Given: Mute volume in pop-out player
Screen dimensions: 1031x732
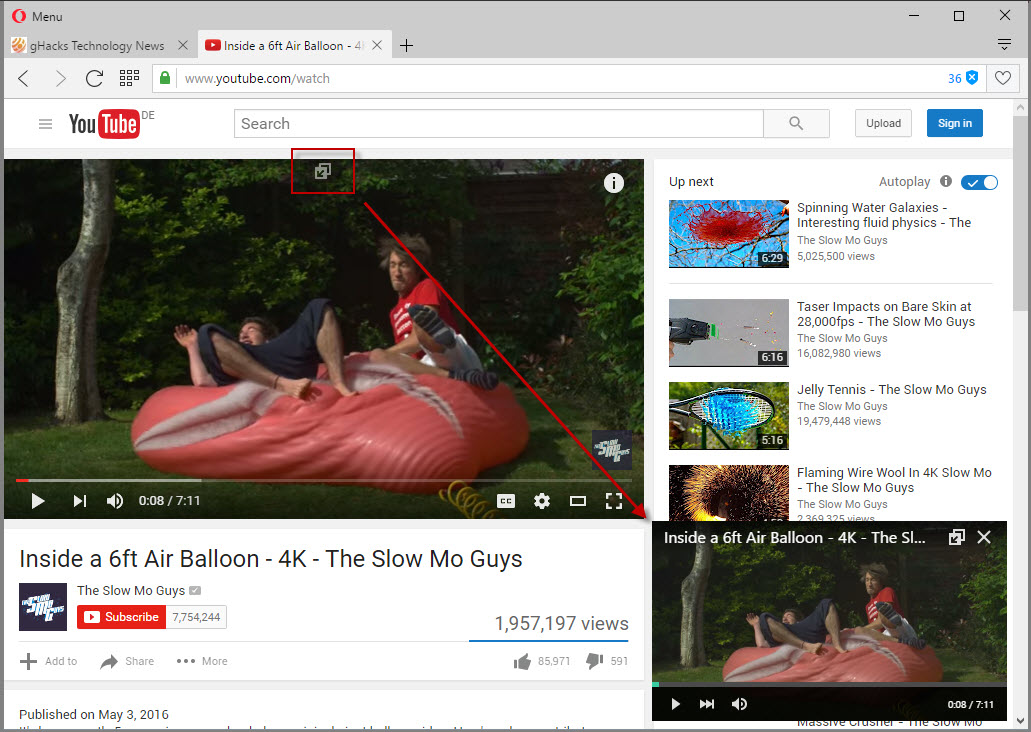Looking at the screenshot, I should click(x=739, y=704).
